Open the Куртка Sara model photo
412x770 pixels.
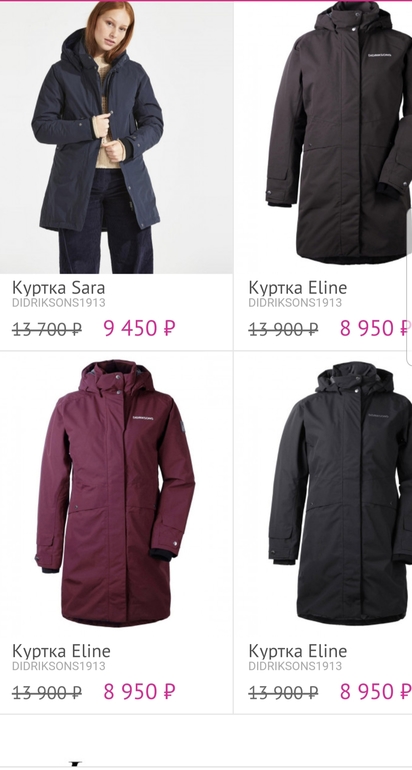(116, 138)
